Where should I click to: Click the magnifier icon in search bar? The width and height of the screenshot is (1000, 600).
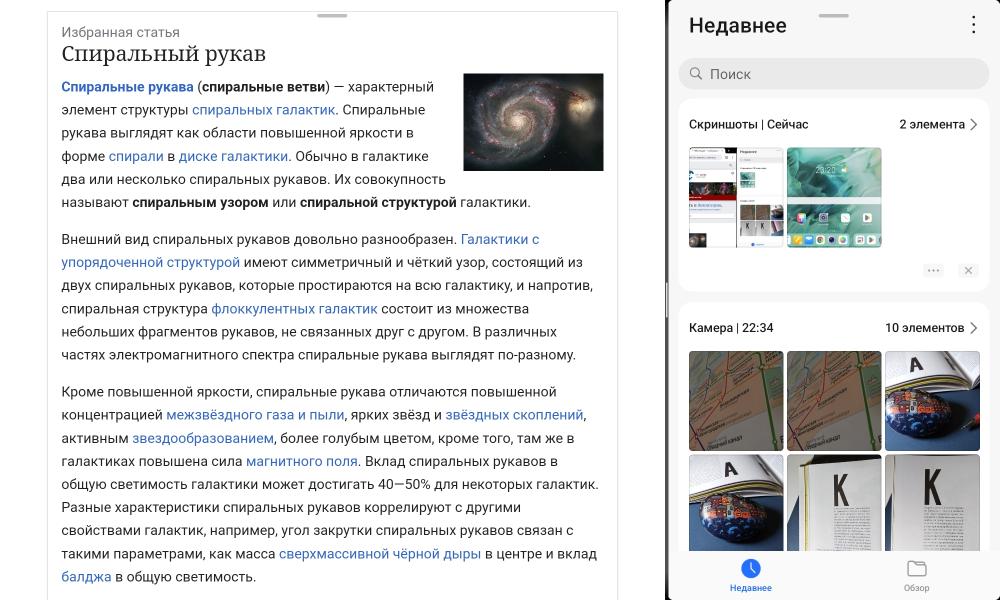[694, 74]
